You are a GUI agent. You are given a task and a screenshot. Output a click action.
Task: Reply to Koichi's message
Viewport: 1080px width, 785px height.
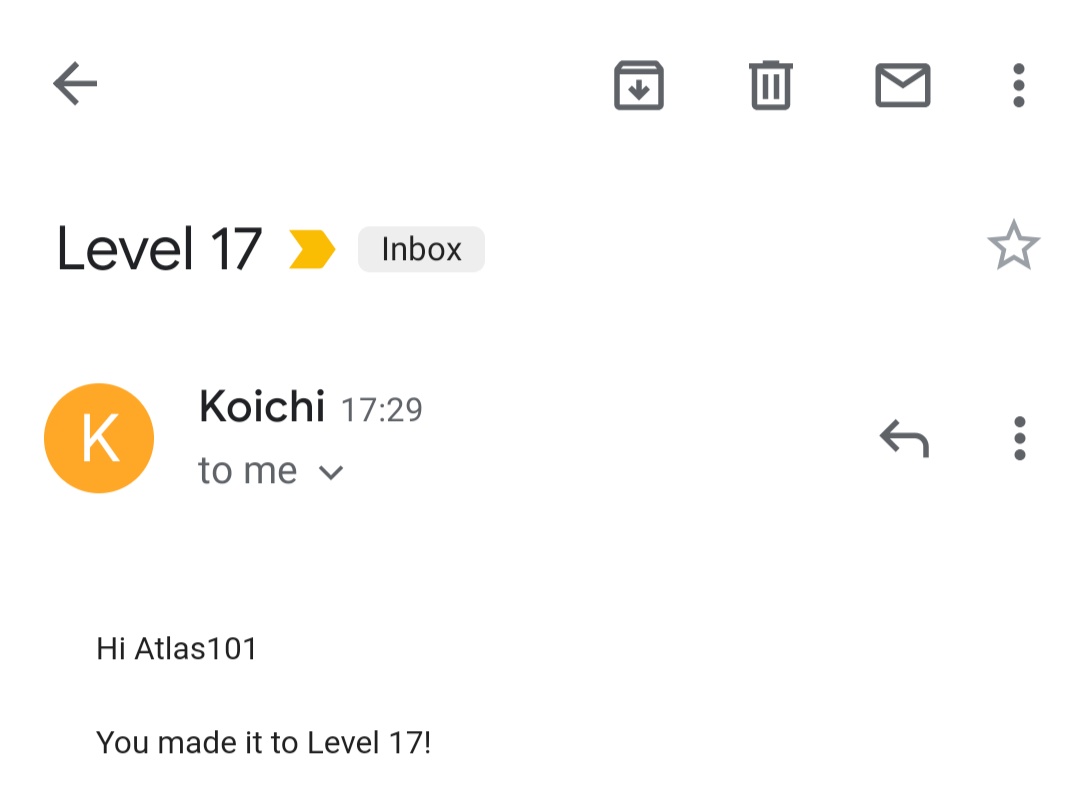[904, 438]
